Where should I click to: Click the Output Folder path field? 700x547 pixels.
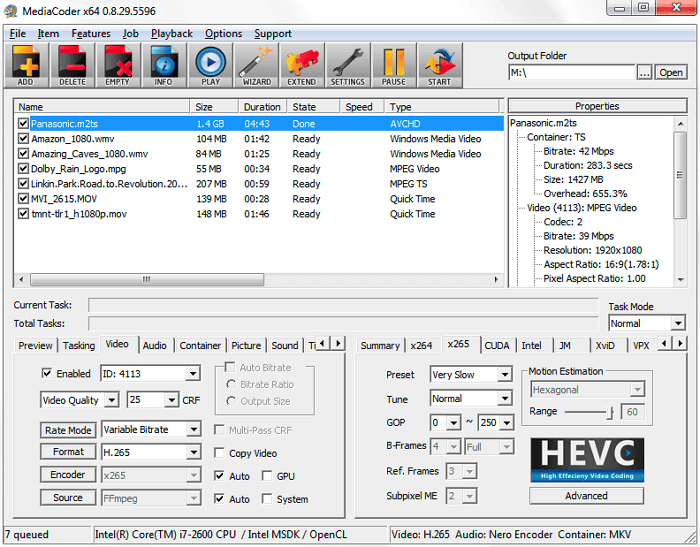(570, 72)
